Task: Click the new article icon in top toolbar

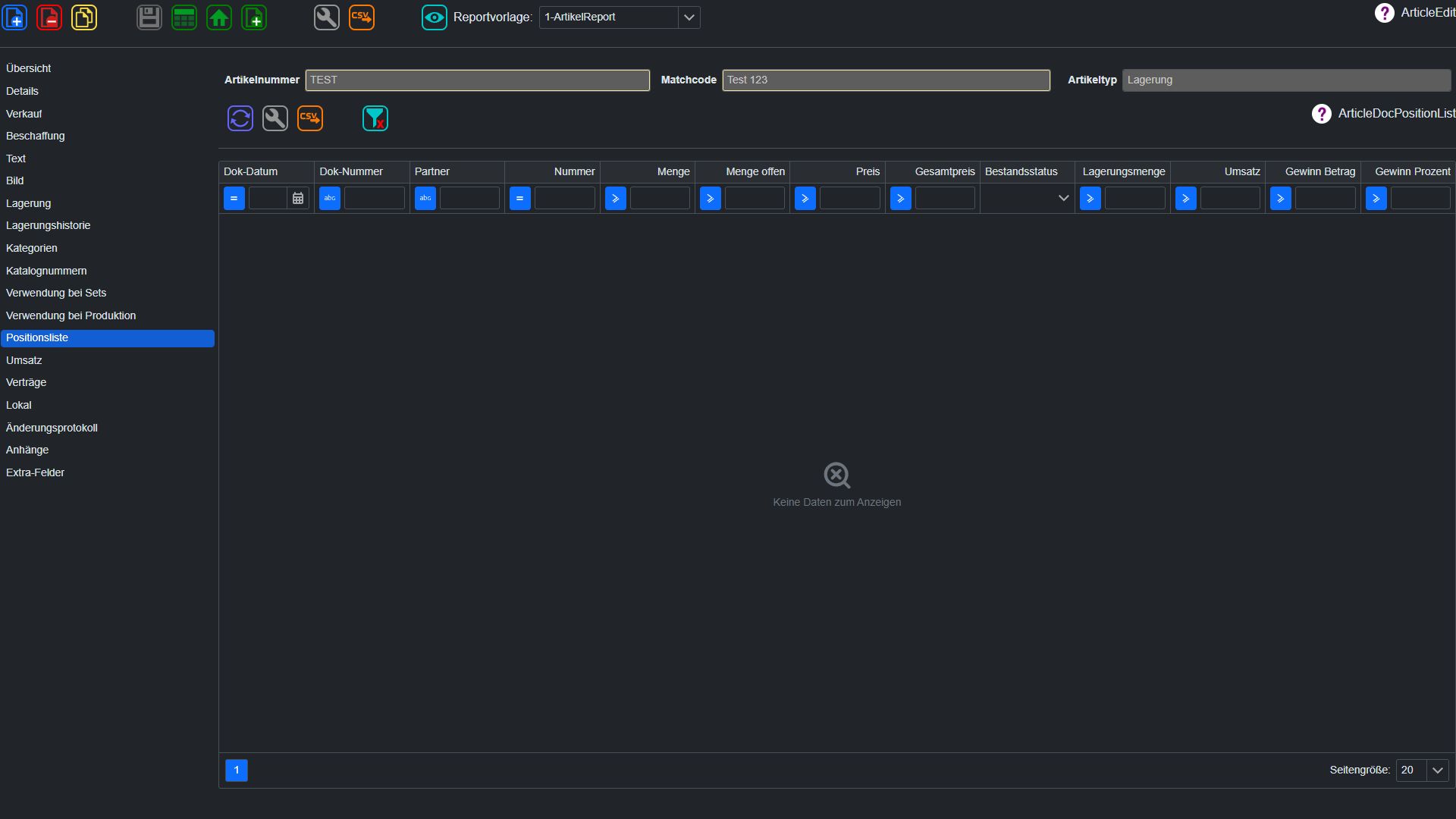Action: 15,17
